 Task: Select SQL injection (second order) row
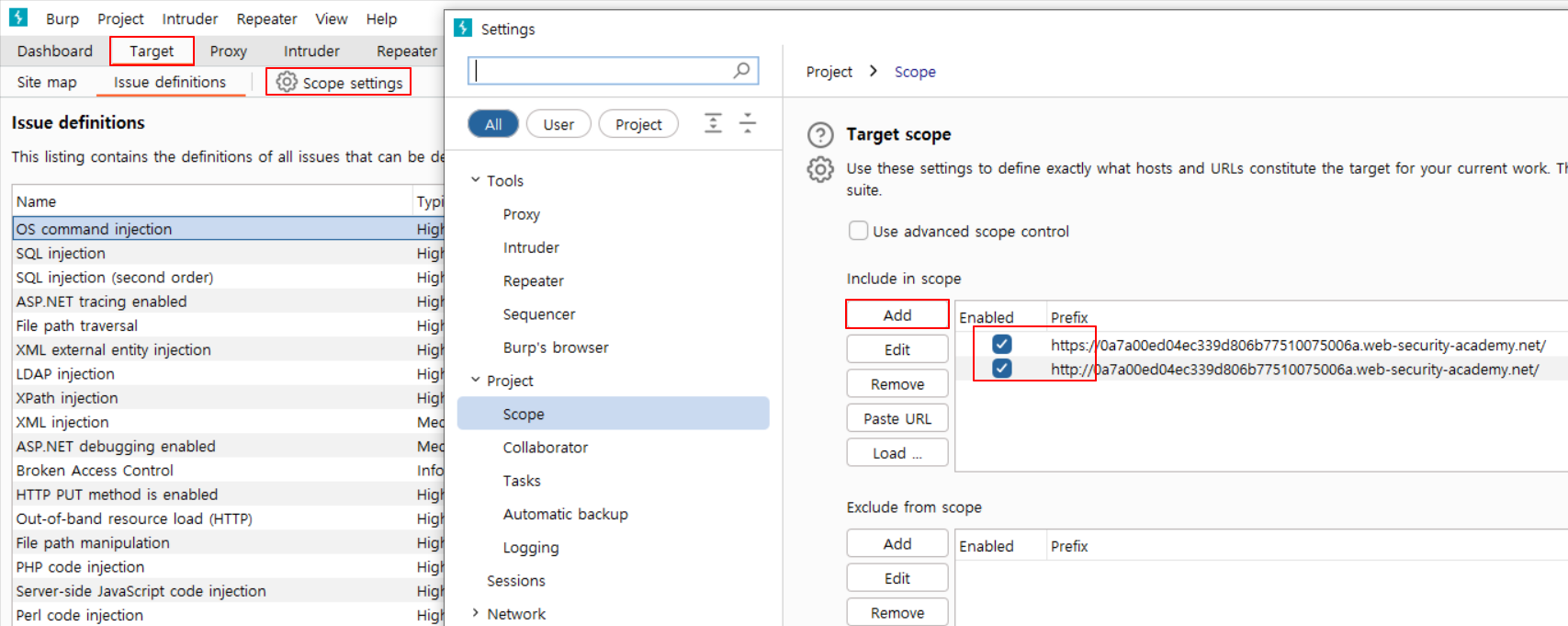point(228,277)
